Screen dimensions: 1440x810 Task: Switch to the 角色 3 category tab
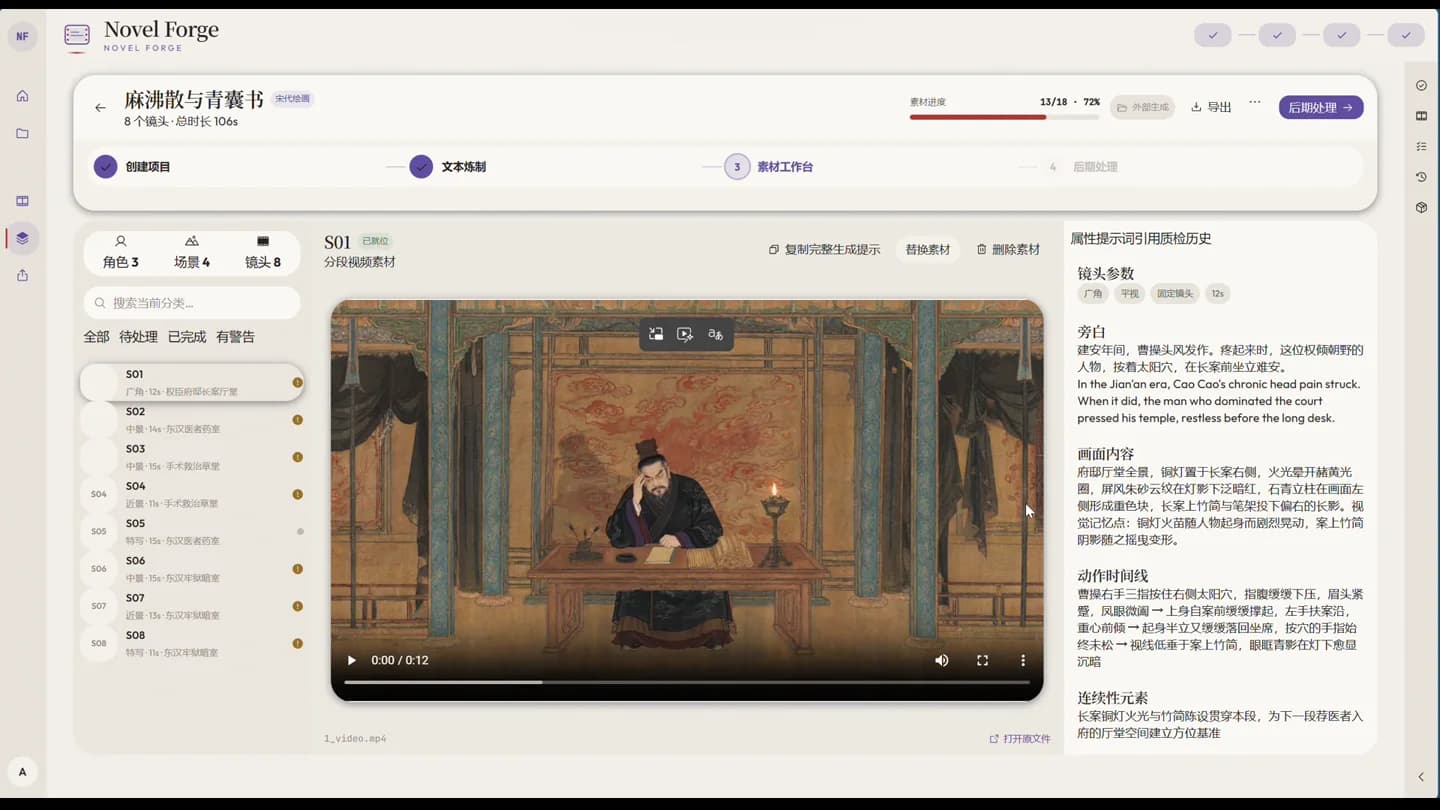[121, 252]
